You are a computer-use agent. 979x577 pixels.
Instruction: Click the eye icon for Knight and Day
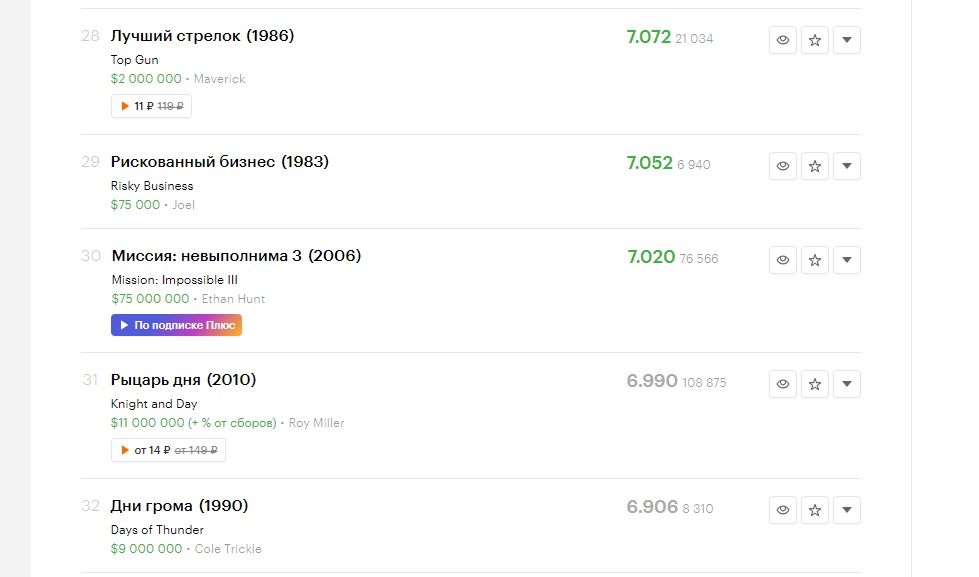pos(782,384)
